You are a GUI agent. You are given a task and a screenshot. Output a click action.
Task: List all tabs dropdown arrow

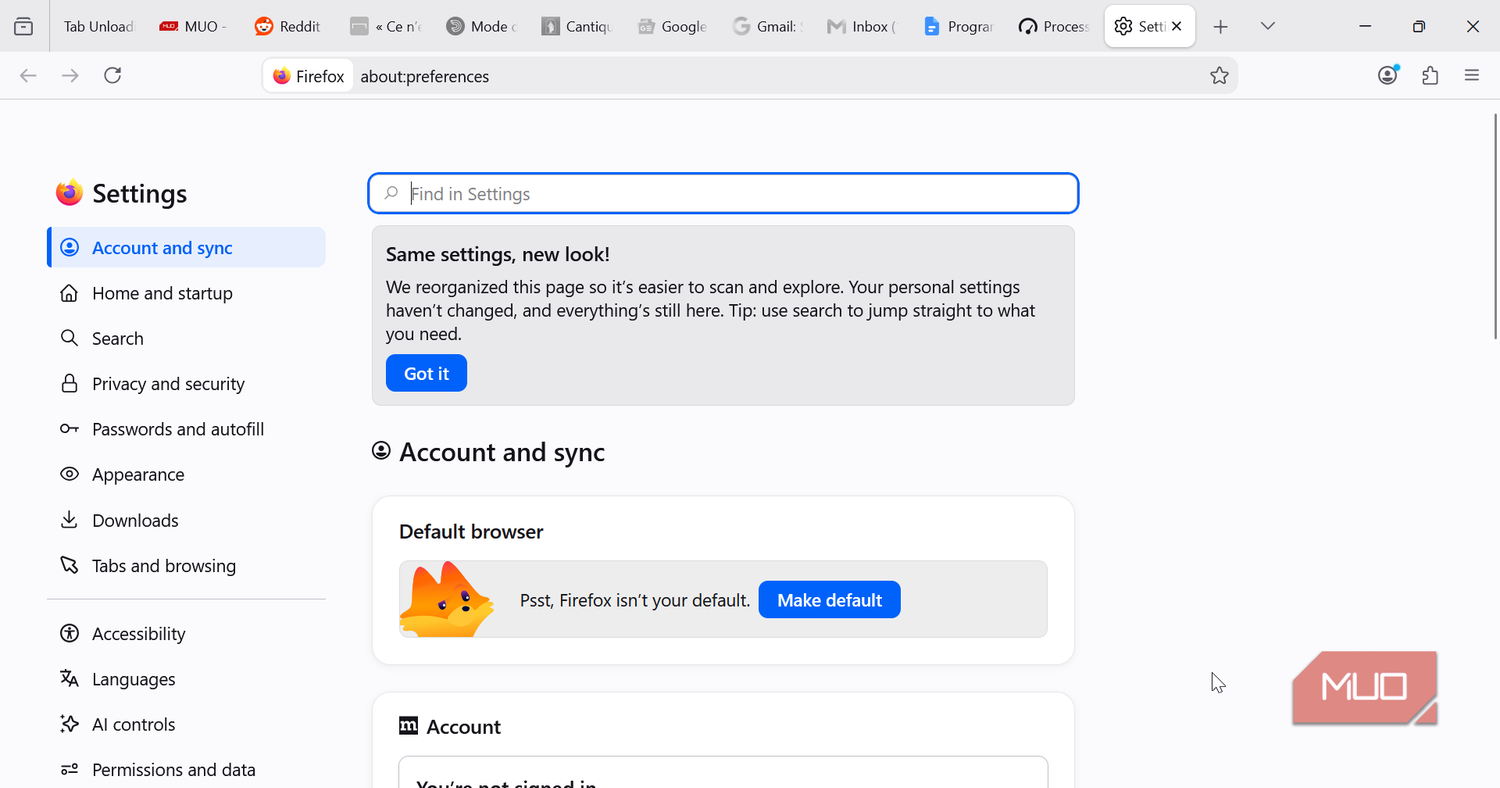click(x=1268, y=27)
